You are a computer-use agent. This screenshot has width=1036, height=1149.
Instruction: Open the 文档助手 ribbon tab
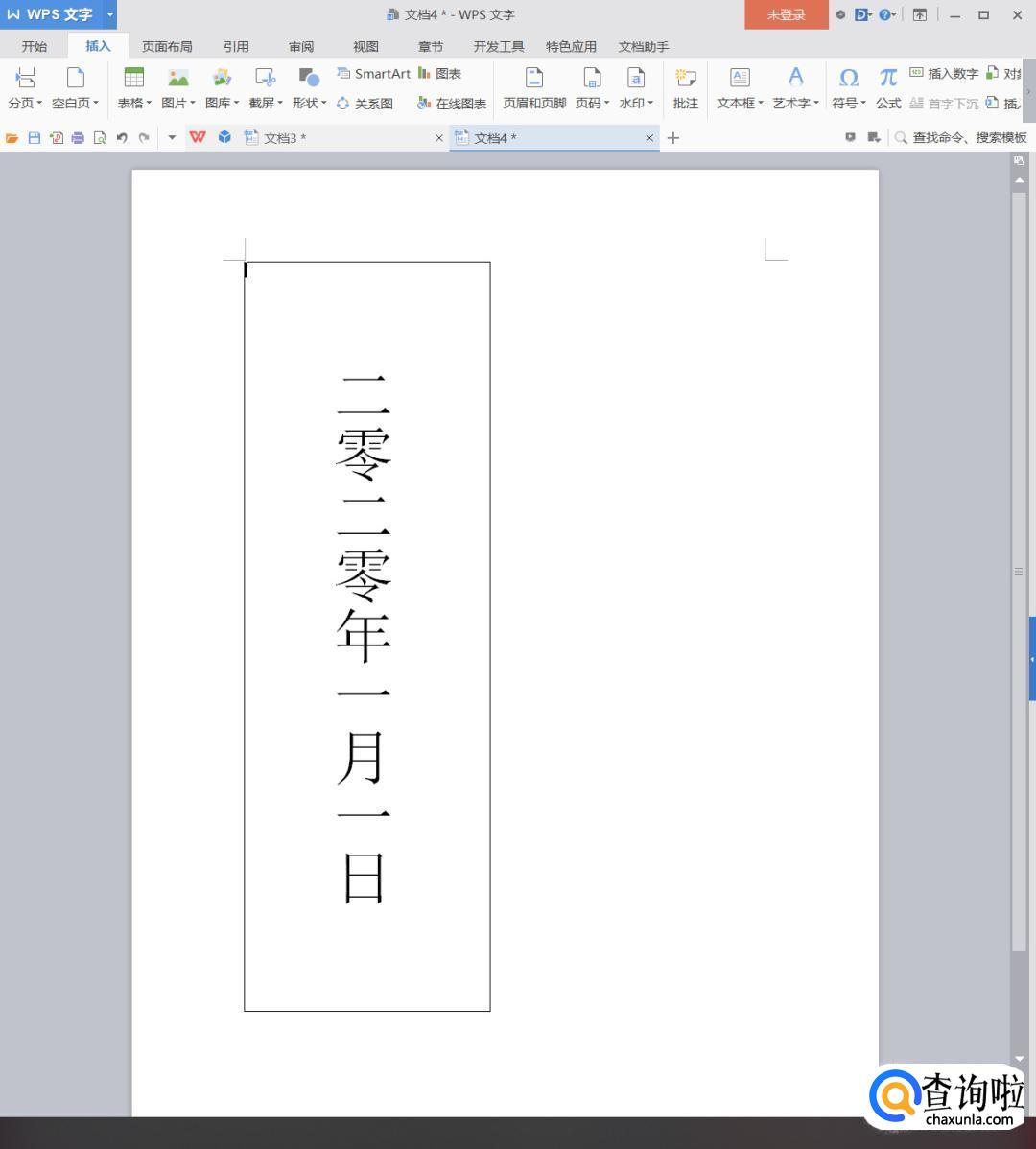pos(644,47)
